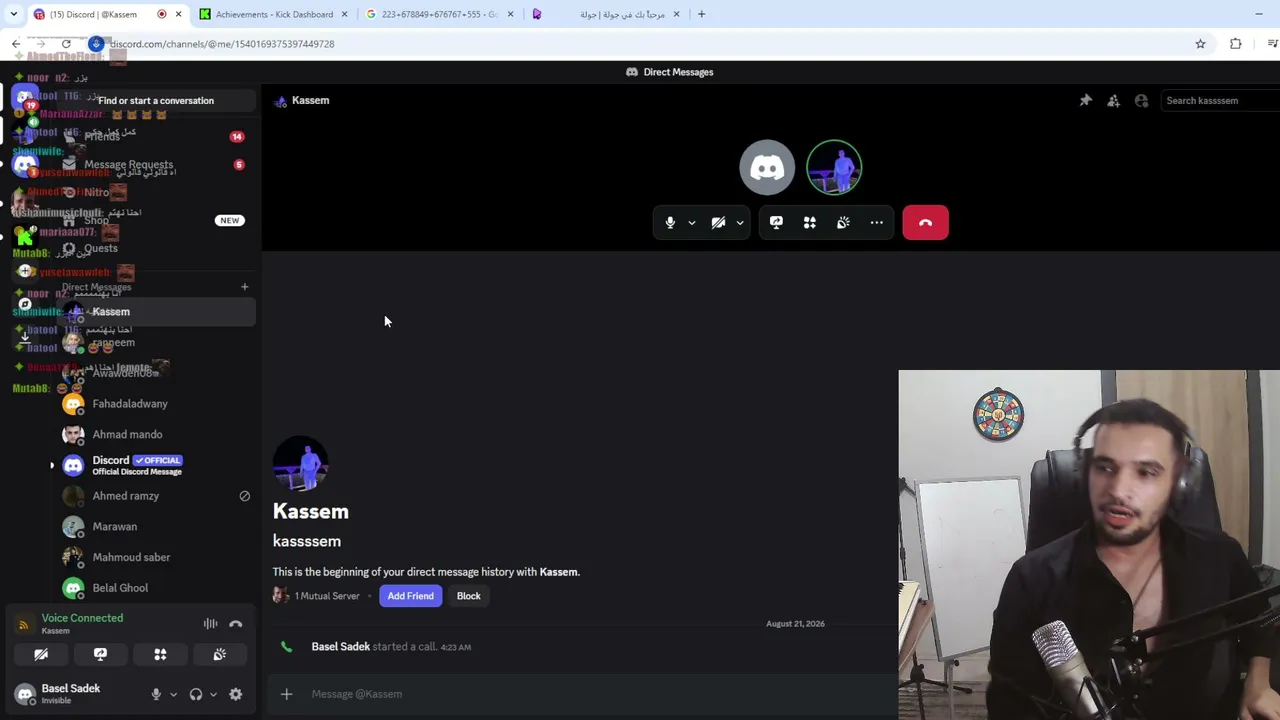This screenshot has width=1280, height=720.
Task: Open microphone options arrow in call controls
Action: pos(691,222)
